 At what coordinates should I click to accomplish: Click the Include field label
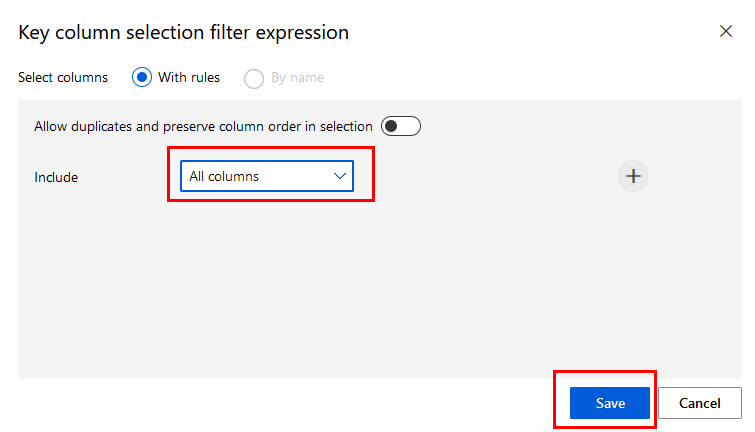click(x=56, y=177)
